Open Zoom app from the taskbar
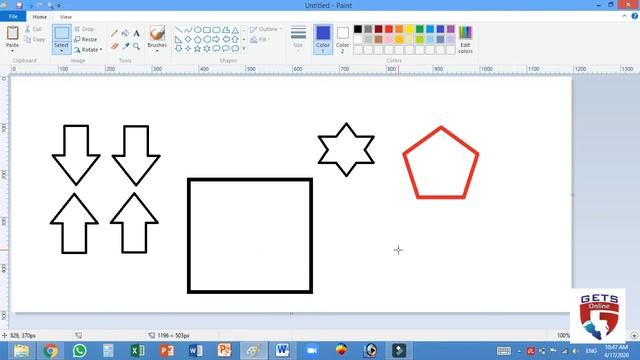Viewport: 640px width, 360px height. coord(312,351)
